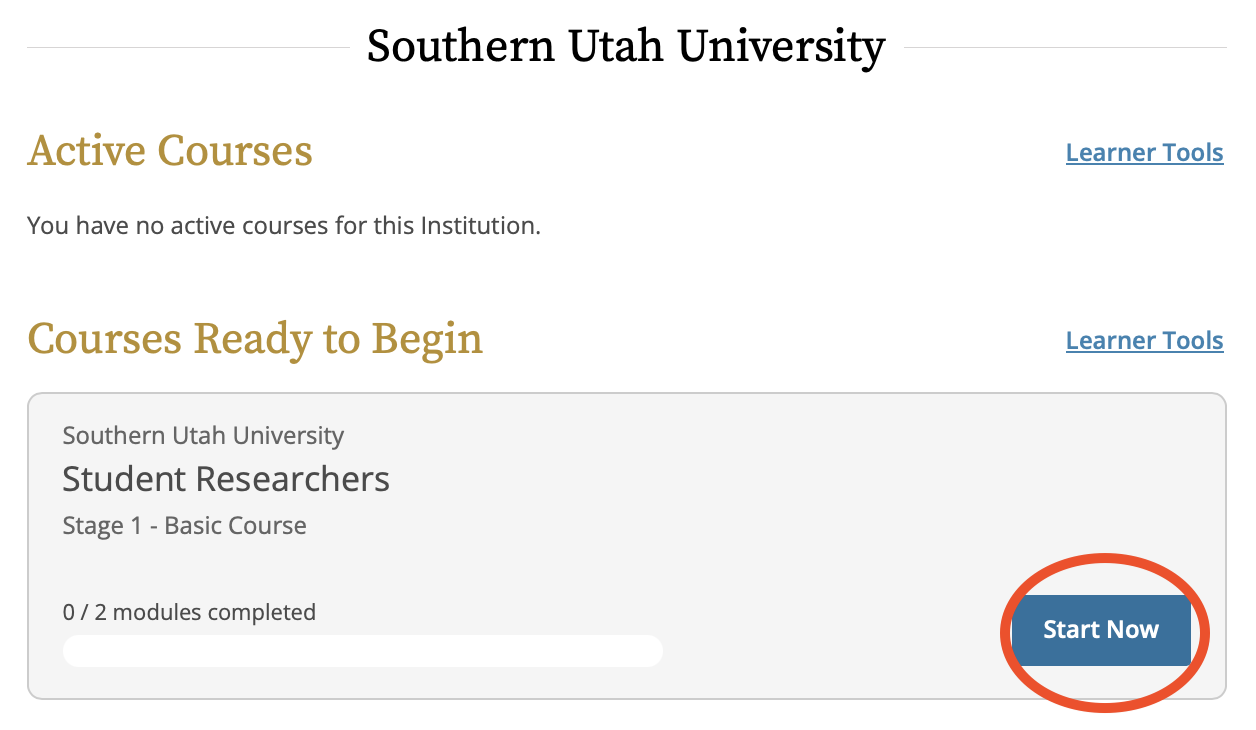Click the Active Courses section heading
This screenshot has width=1256, height=730.
click(170, 151)
